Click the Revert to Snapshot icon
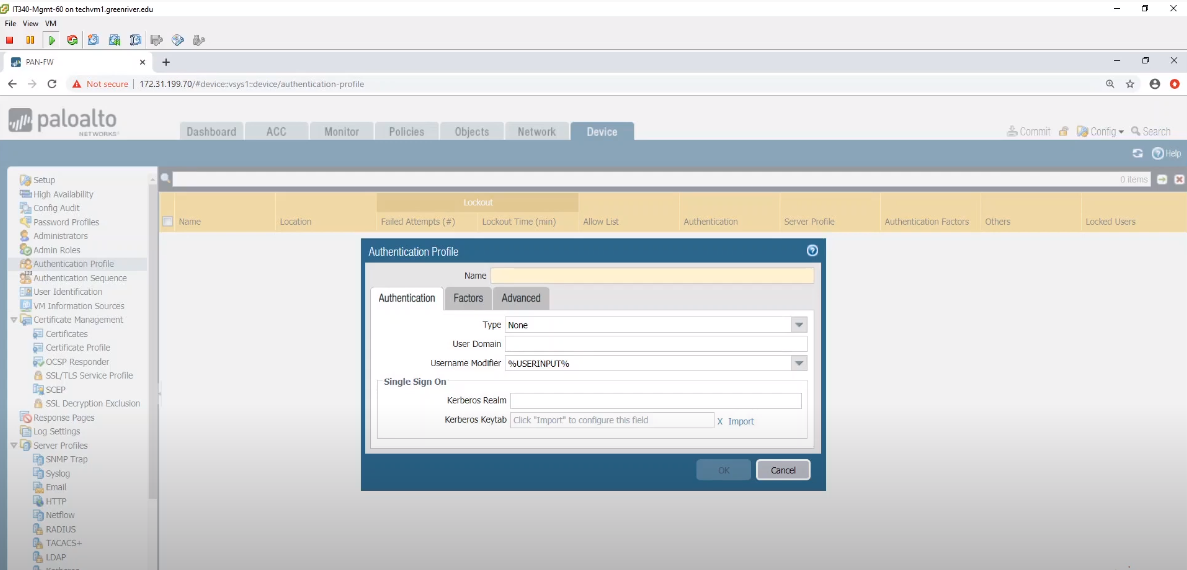 point(114,40)
